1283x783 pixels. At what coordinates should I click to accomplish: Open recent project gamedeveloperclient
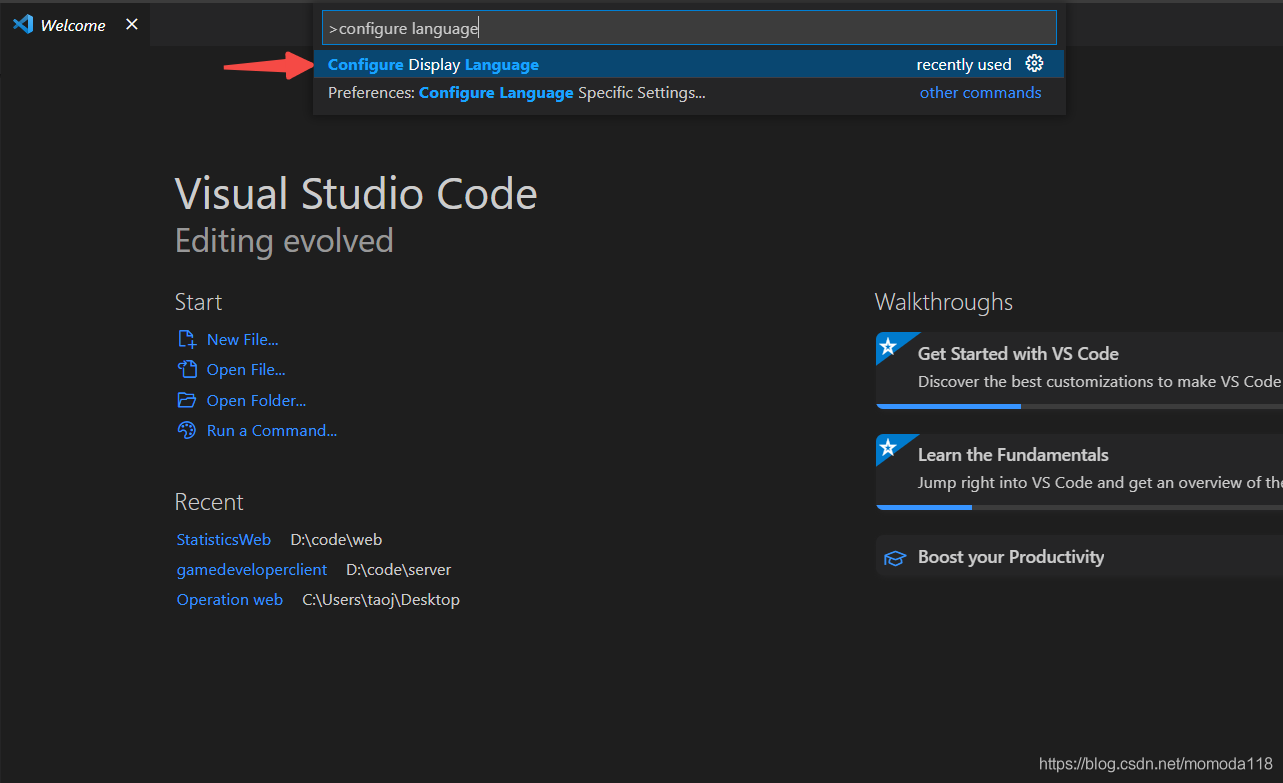coord(252,570)
